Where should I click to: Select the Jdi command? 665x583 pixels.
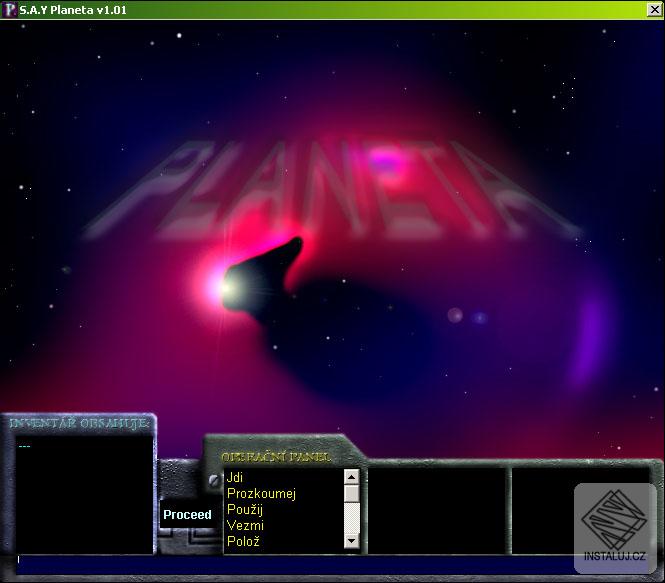[235, 477]
